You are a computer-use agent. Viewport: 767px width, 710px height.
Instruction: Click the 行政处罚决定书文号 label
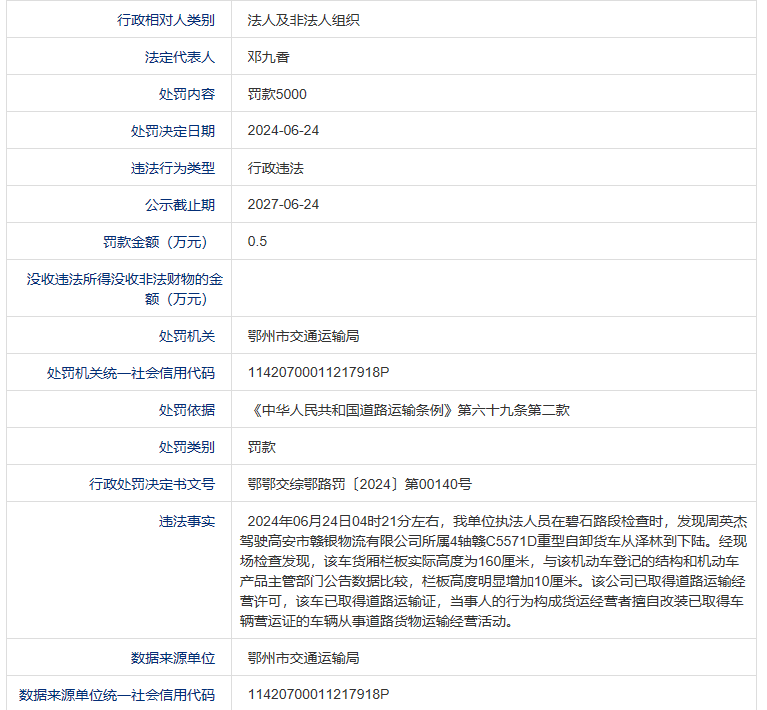pyautogui.click(x=152, y=484)
